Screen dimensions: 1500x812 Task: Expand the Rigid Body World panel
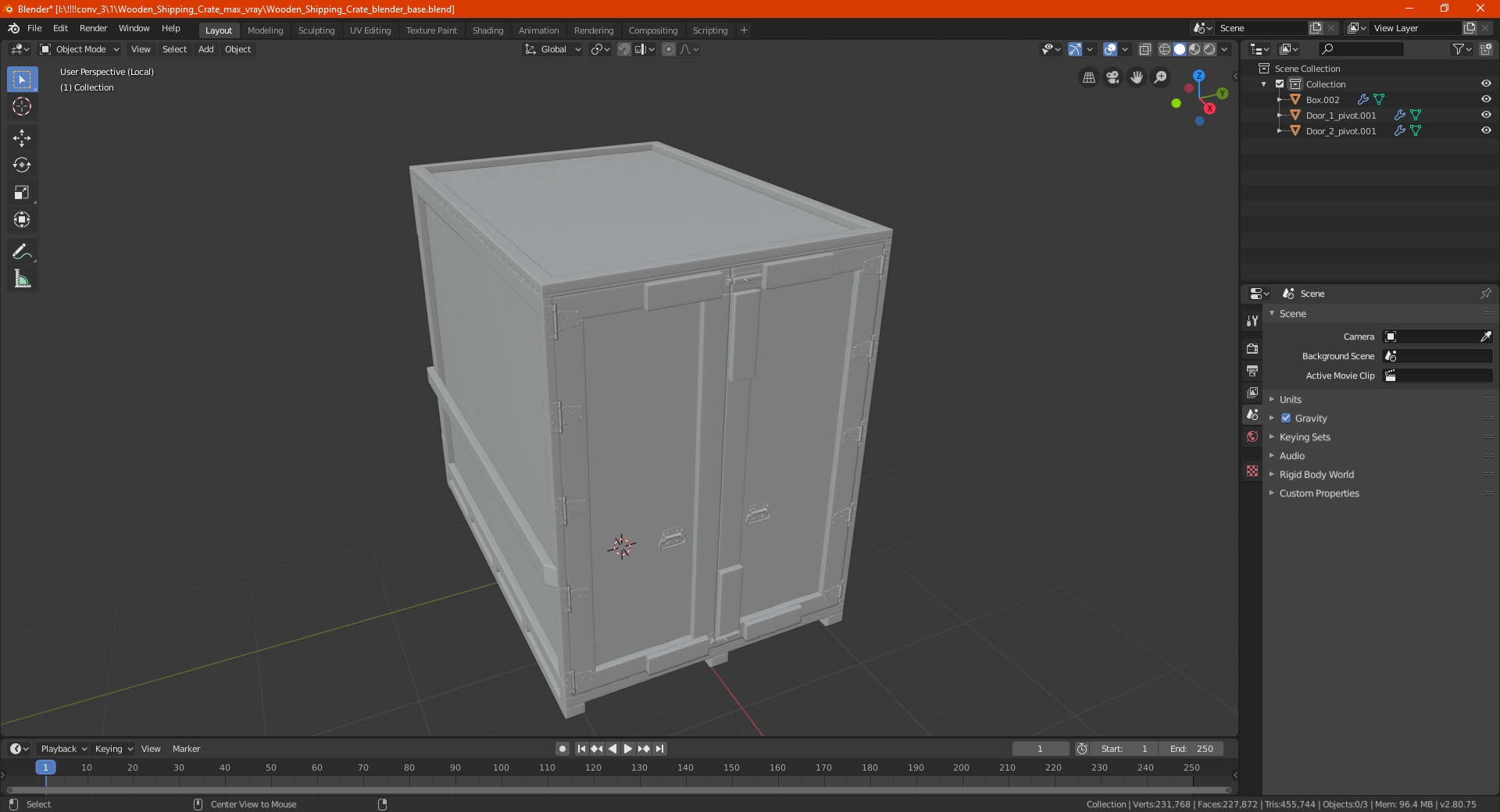point(1316,474)
